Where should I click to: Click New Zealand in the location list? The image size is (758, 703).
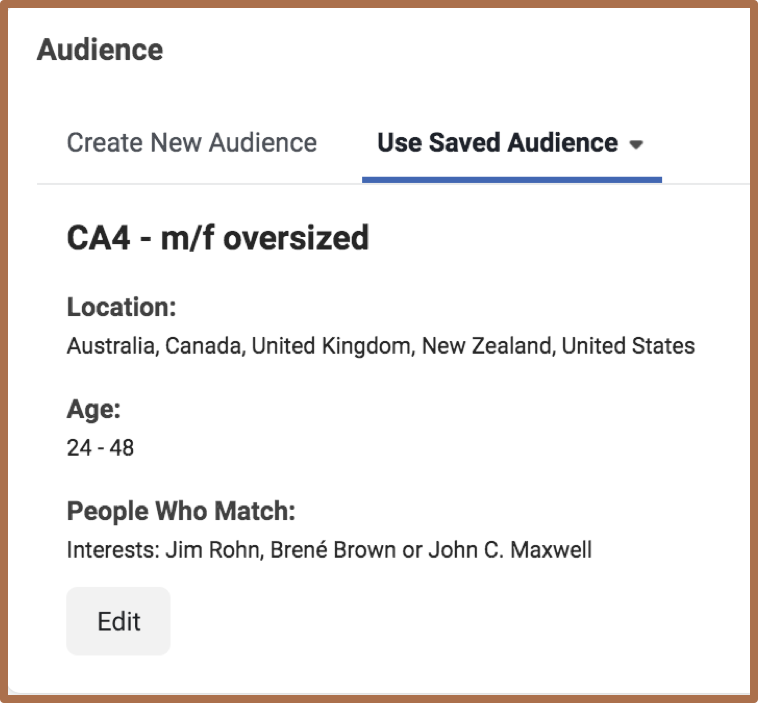coord(486,347)
